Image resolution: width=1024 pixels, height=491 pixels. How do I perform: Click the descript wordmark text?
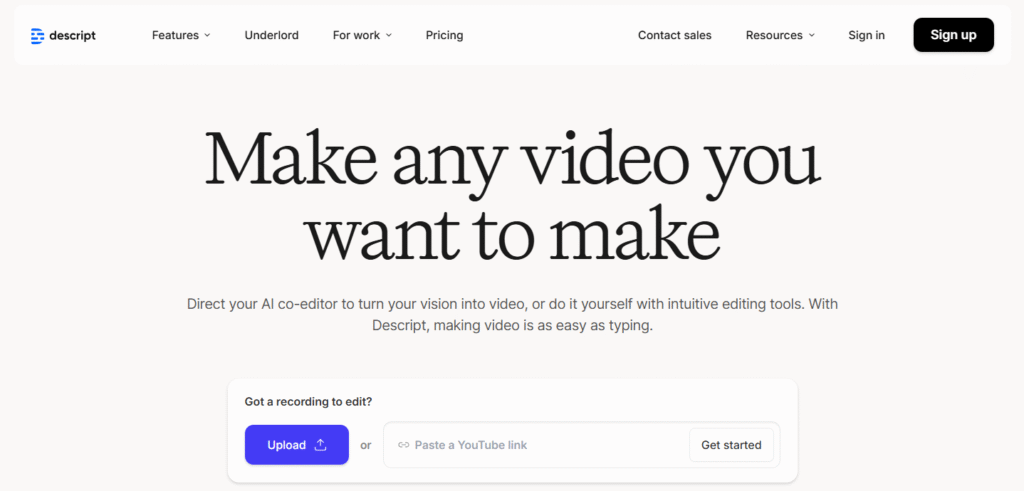click(x=72, y=36)
